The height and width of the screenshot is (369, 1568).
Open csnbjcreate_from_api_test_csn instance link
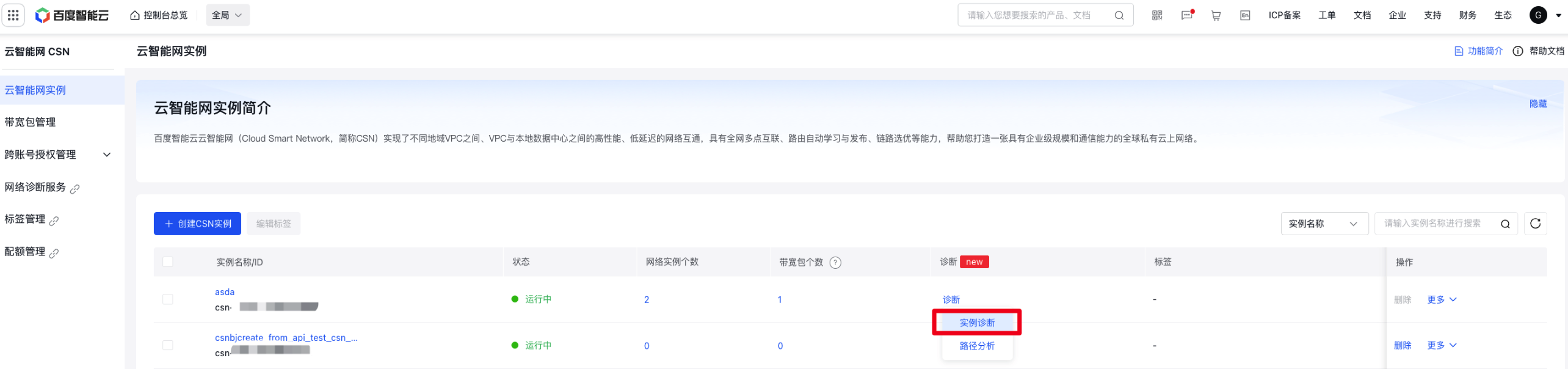(286, 338)
